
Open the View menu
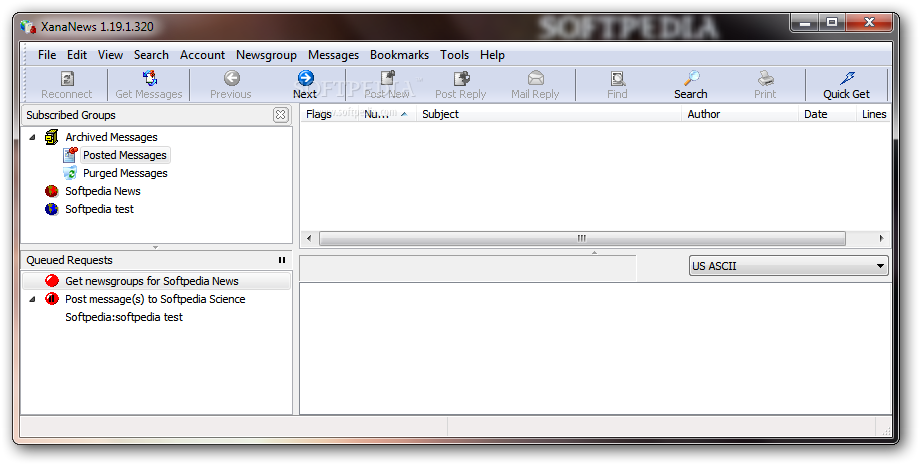[x=110, y=55]
